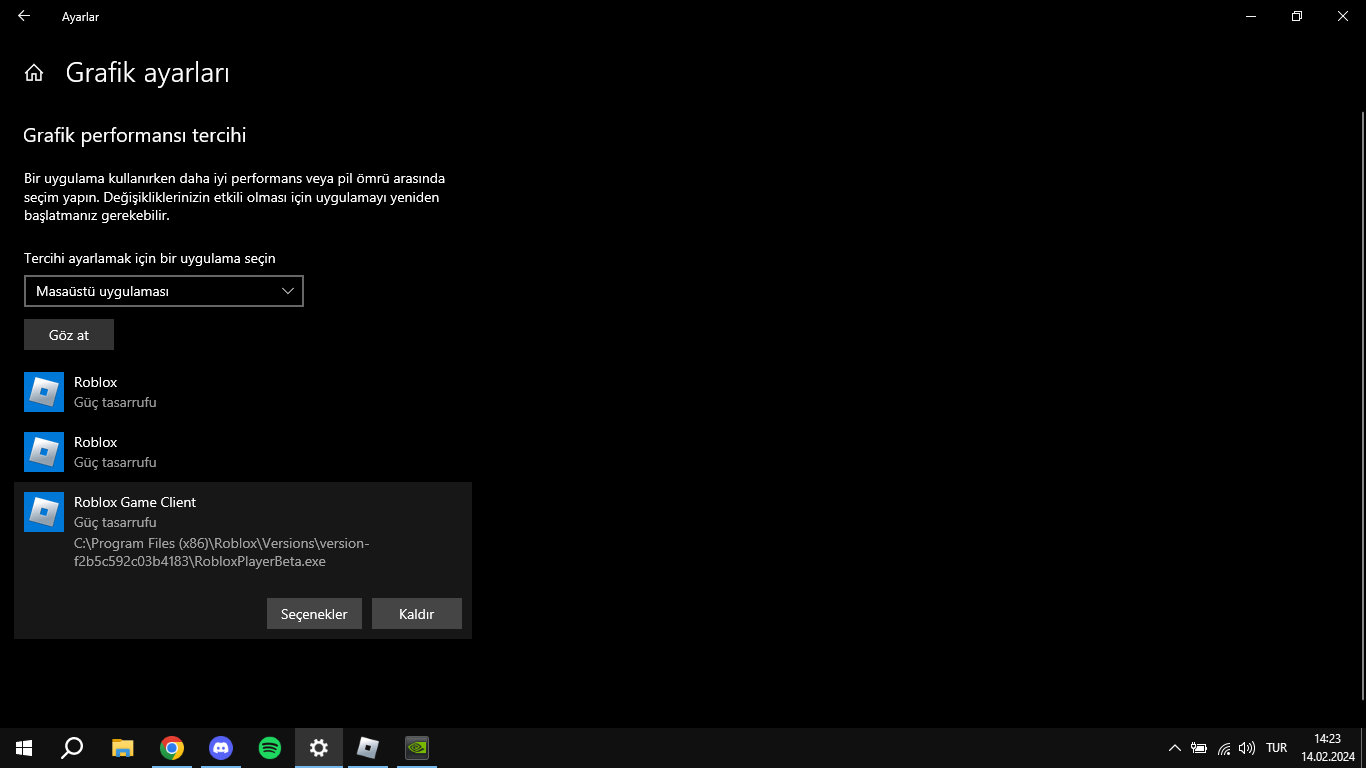The width and height of the screenshot is (1366, 768).
Task: Check the battery status tray icon
Action: 1199,748
